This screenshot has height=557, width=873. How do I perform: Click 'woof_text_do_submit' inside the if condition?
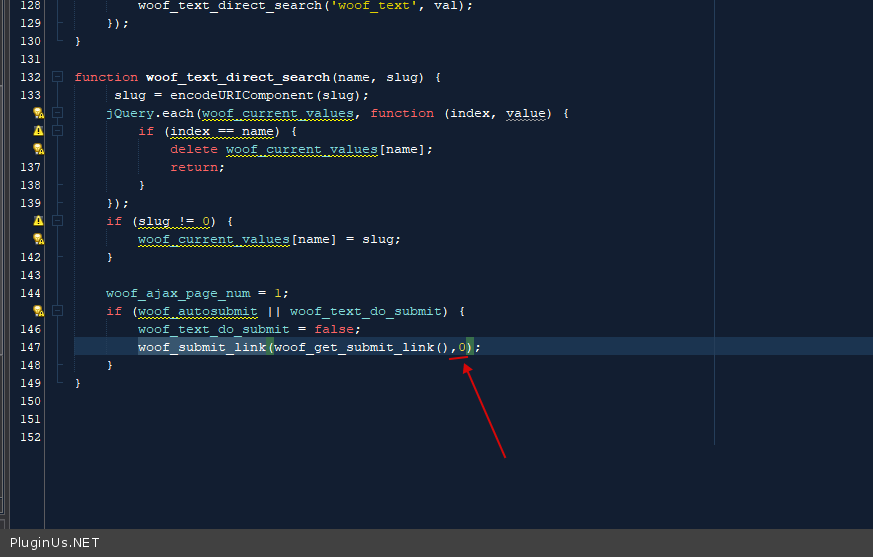tap(365, 311)
